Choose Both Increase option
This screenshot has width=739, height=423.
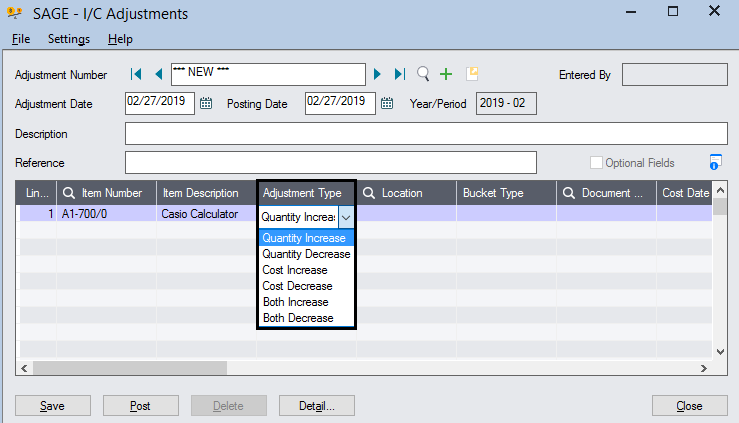click(306, 302)
